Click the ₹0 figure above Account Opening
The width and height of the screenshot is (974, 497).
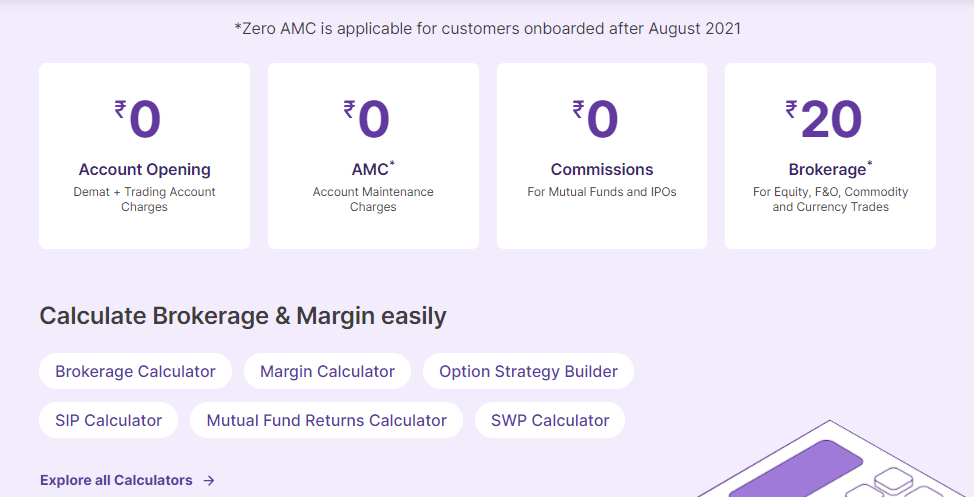click(138, 119)
